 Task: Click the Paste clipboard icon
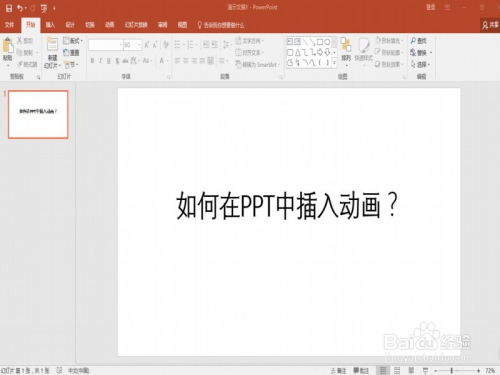(x=8, y=46)
